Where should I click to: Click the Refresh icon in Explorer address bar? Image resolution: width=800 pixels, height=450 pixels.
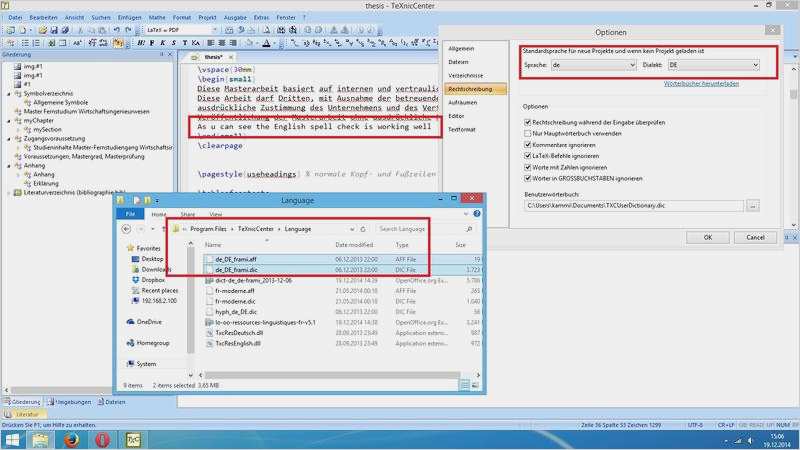click(x=361, y=228)
